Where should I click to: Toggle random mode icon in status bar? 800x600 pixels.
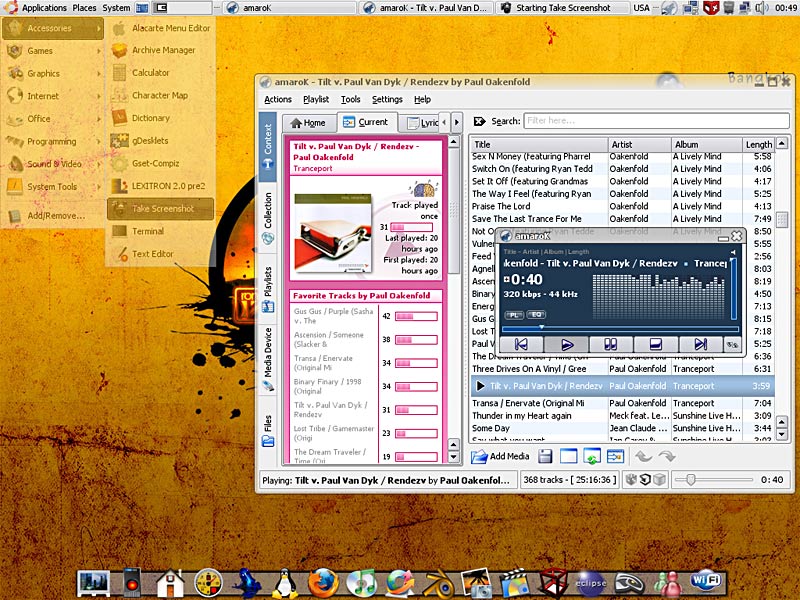632,480
